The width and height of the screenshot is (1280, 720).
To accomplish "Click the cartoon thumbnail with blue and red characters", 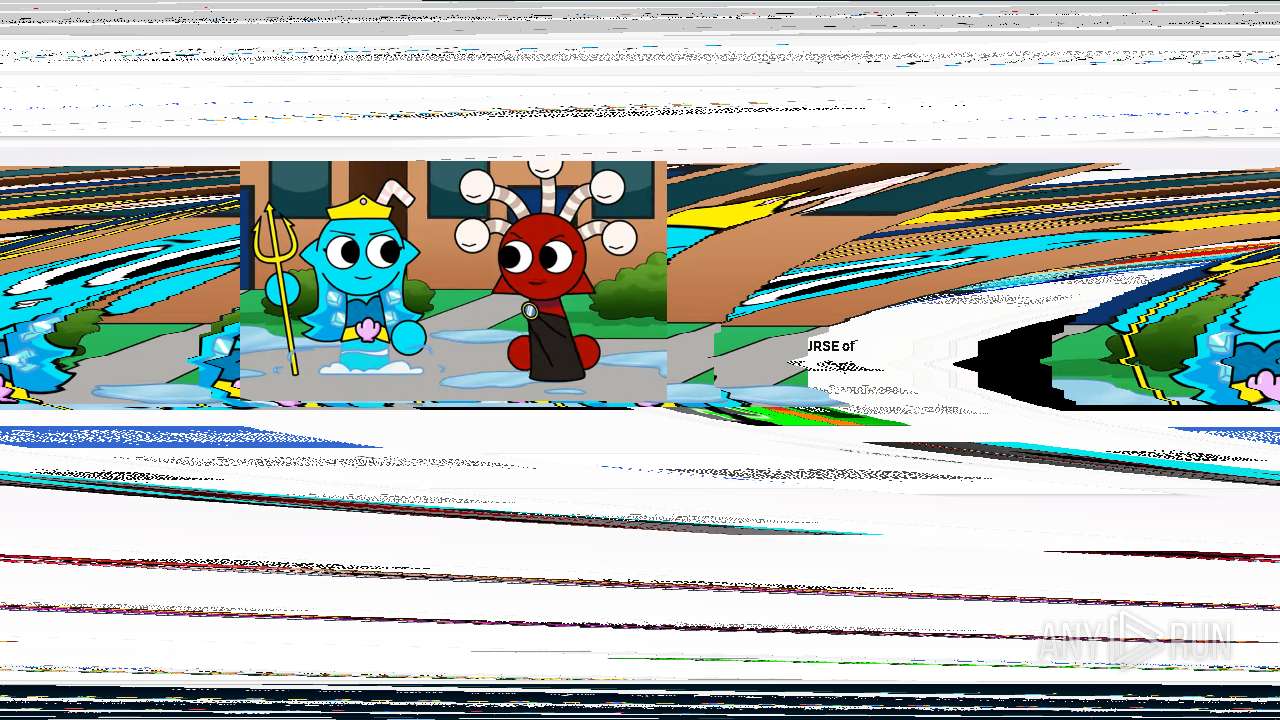I will pyautogui.click(x=453, y=281).
